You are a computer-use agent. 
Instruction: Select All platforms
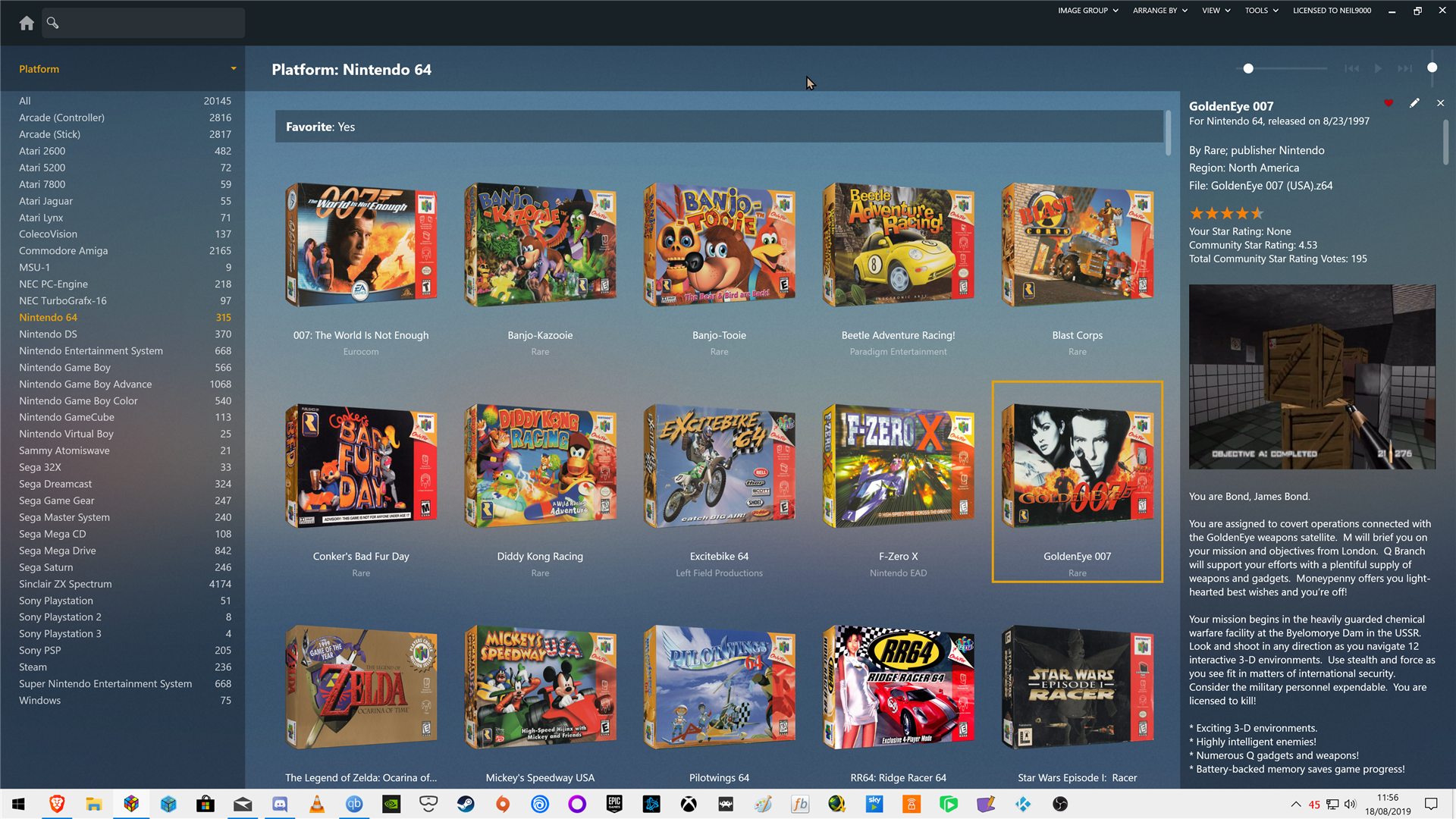tap(125, 101)
